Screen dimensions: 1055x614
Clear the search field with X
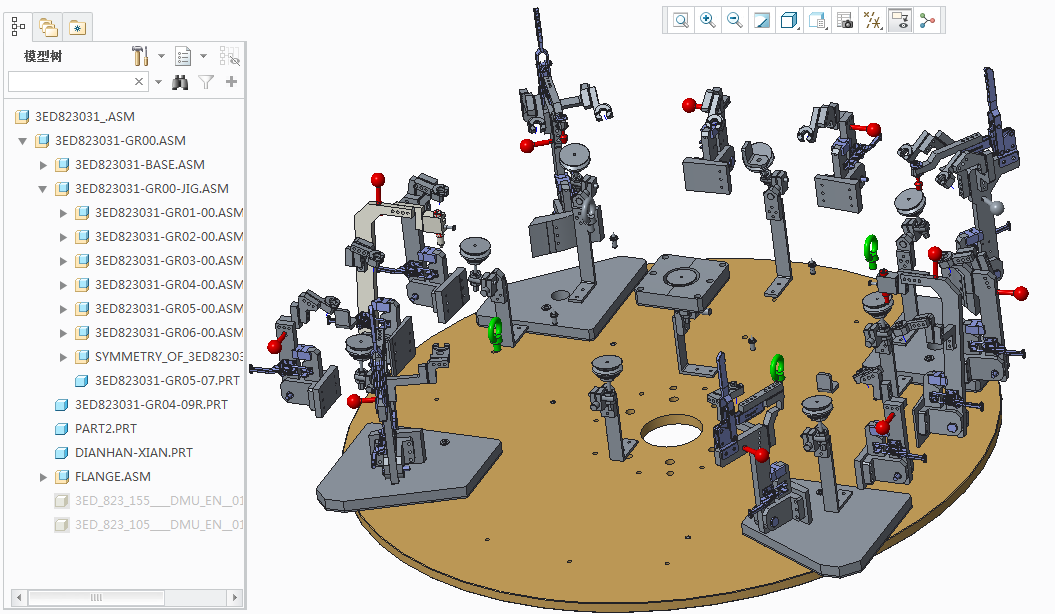point(139,81)
